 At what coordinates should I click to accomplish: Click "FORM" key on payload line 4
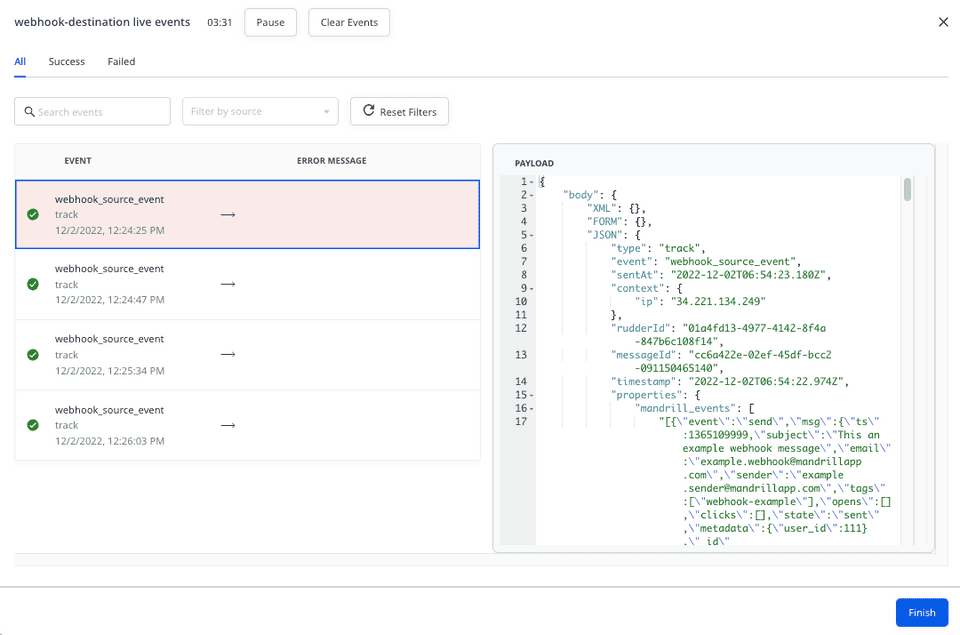pos(604,222)
